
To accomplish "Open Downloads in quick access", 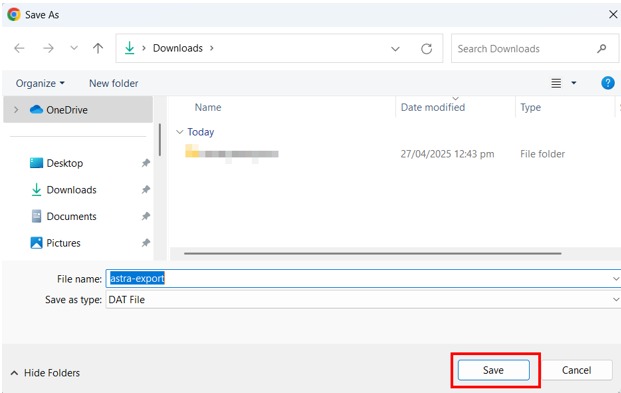I will pos(71,190).
